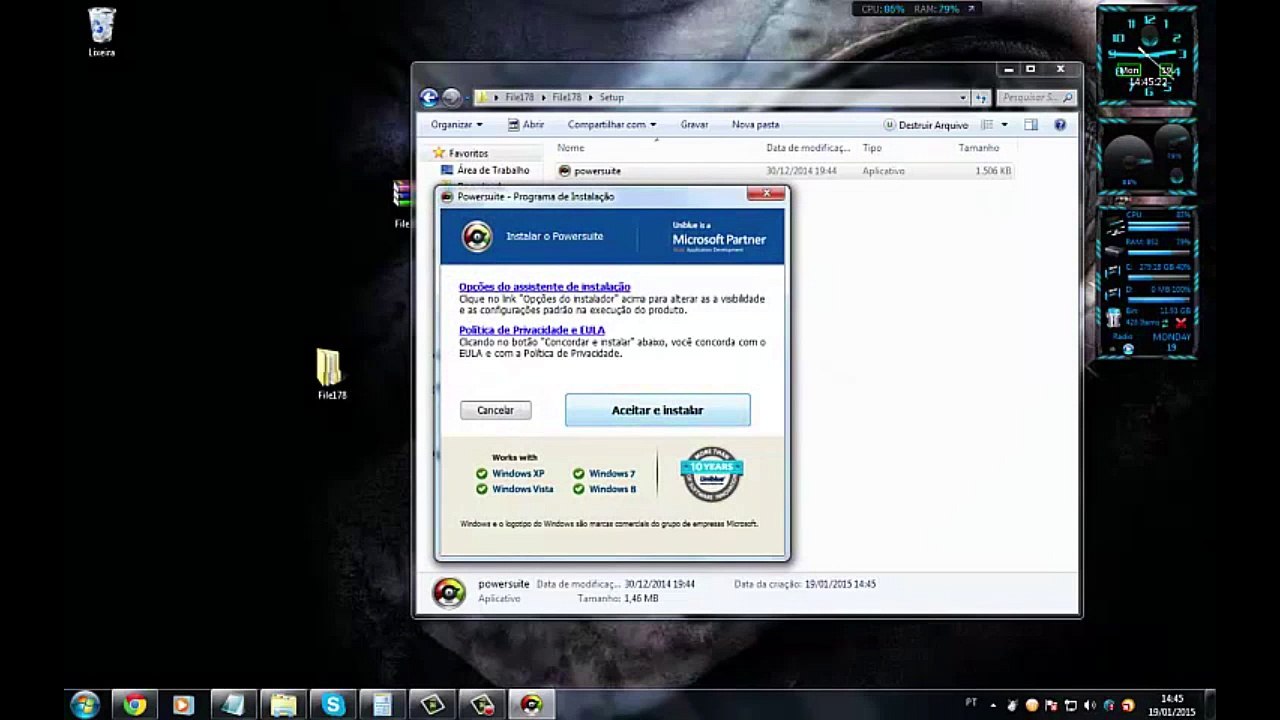Sort files by the Nome column
Viewport: 1280px width, 720px height.
pos(571,148)
